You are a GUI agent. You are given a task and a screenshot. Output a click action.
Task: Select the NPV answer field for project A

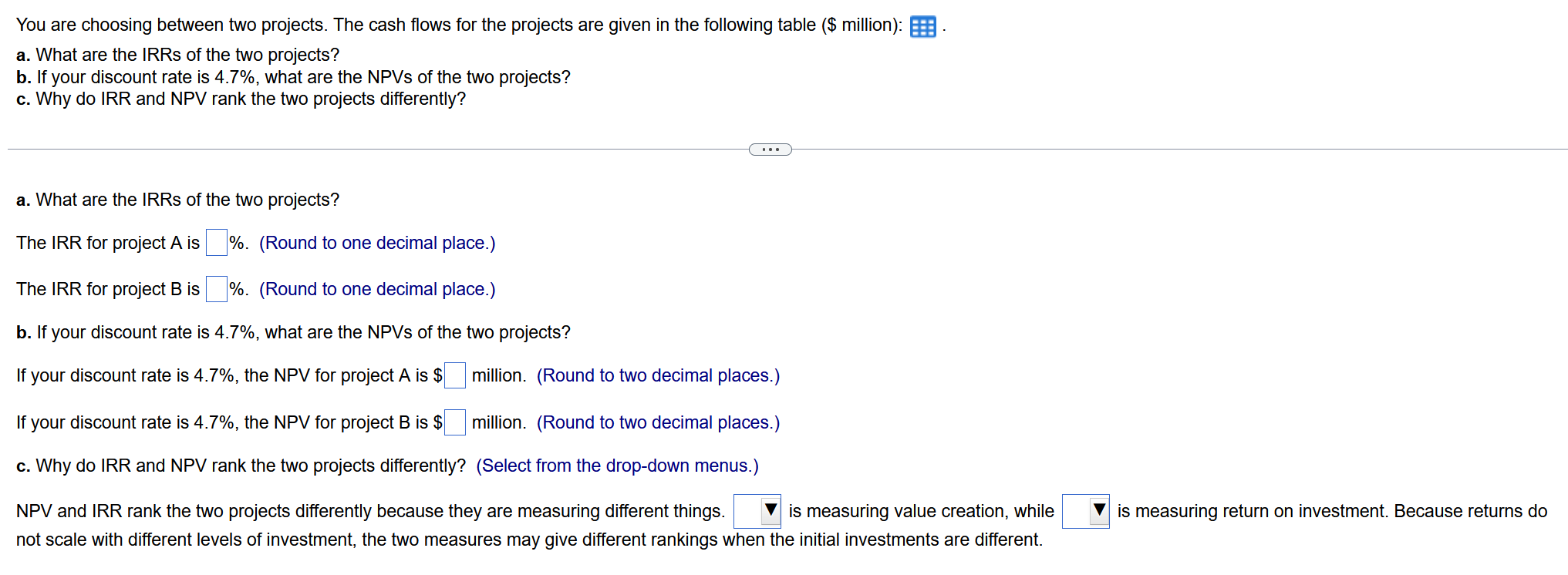(x=454, y=375)
